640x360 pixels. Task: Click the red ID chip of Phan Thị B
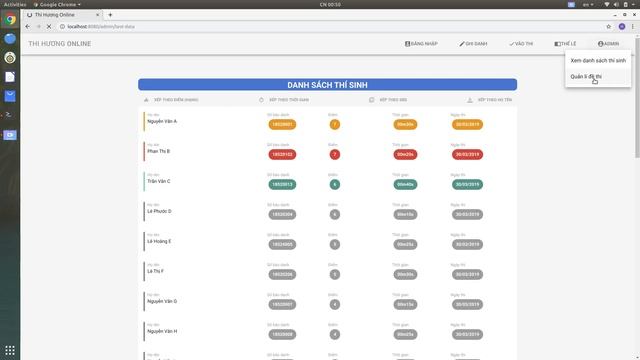[282, 154]
